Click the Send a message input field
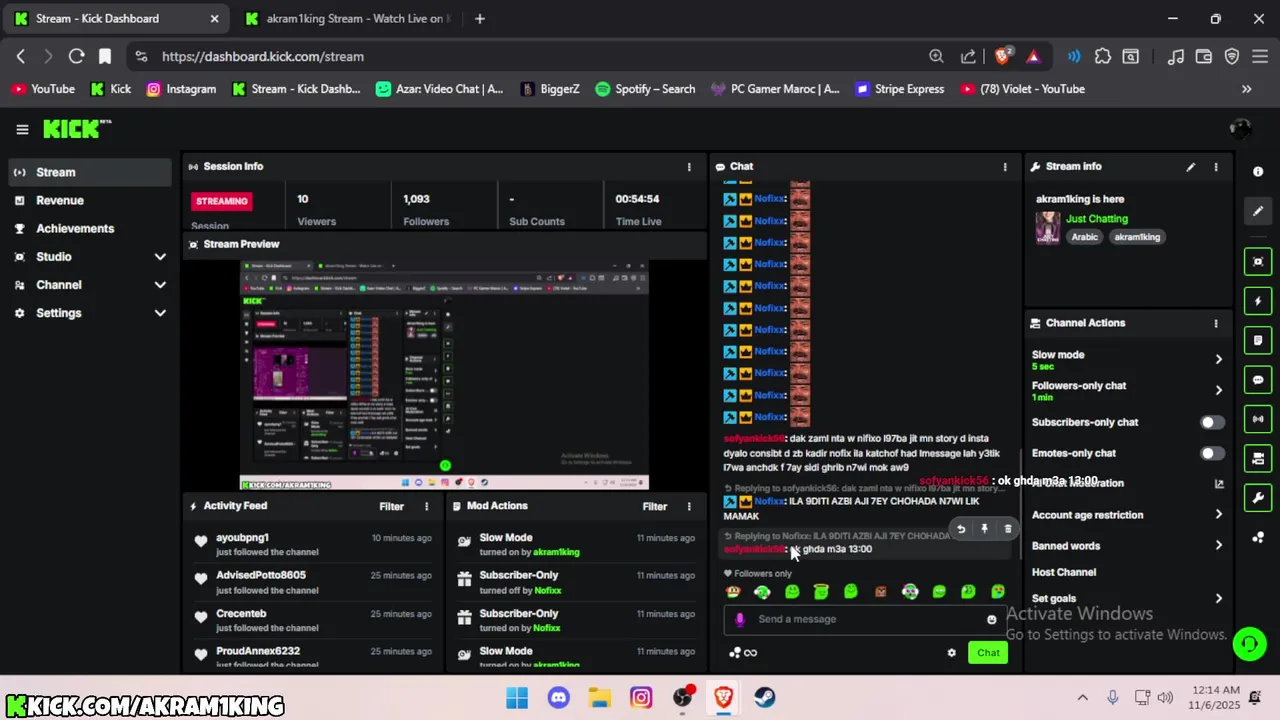The height and width of the screenshot is (720, 1280). click(x=866, y=620)
